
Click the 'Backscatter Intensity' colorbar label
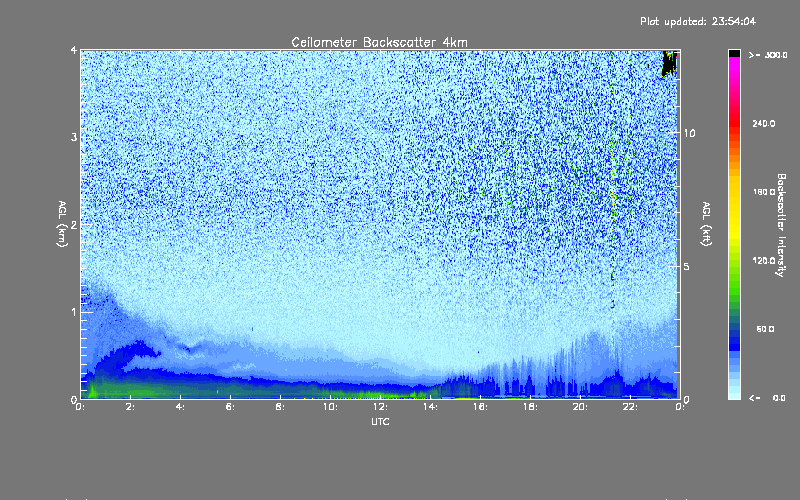pos(781,225)
